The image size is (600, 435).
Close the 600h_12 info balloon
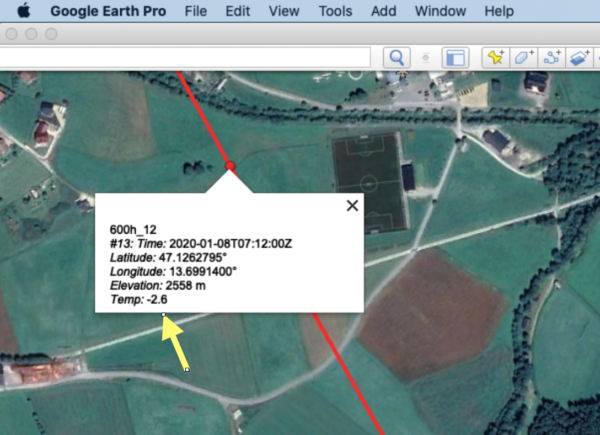(x=352, y=205)
